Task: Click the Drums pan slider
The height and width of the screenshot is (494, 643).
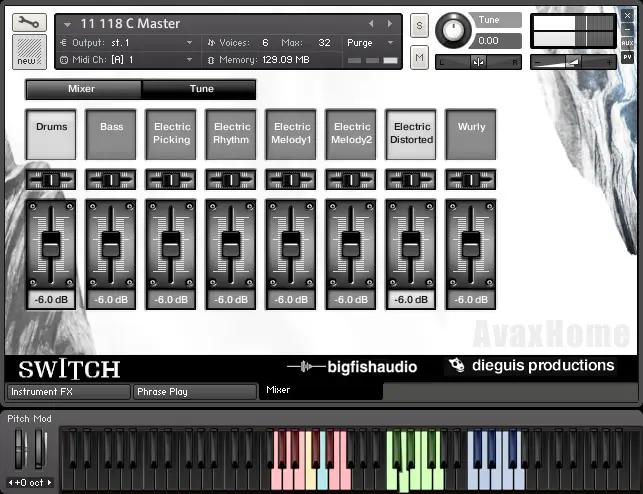Action: [51, 180]
